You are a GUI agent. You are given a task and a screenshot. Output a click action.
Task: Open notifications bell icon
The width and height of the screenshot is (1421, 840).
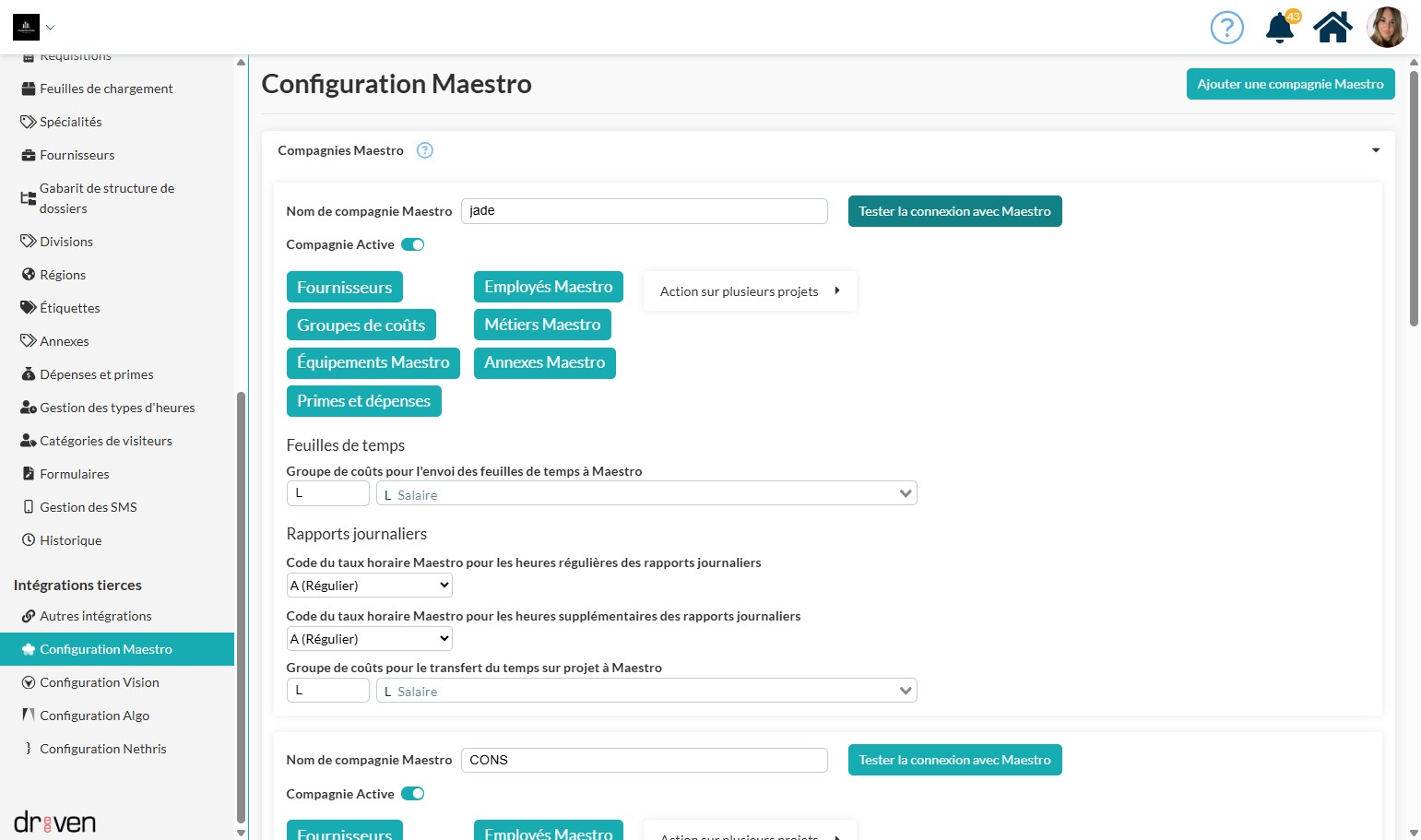1280,28
